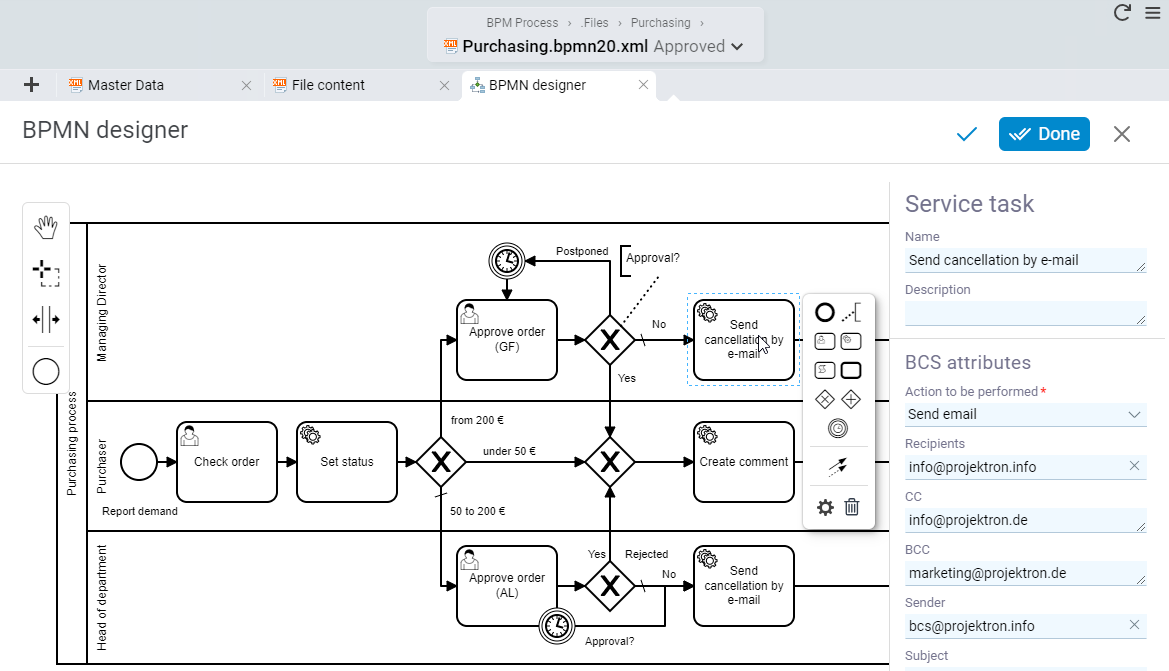Open the hamburger menu at top right
This screenshot has width=1169, height=671.
[1153, 13]
